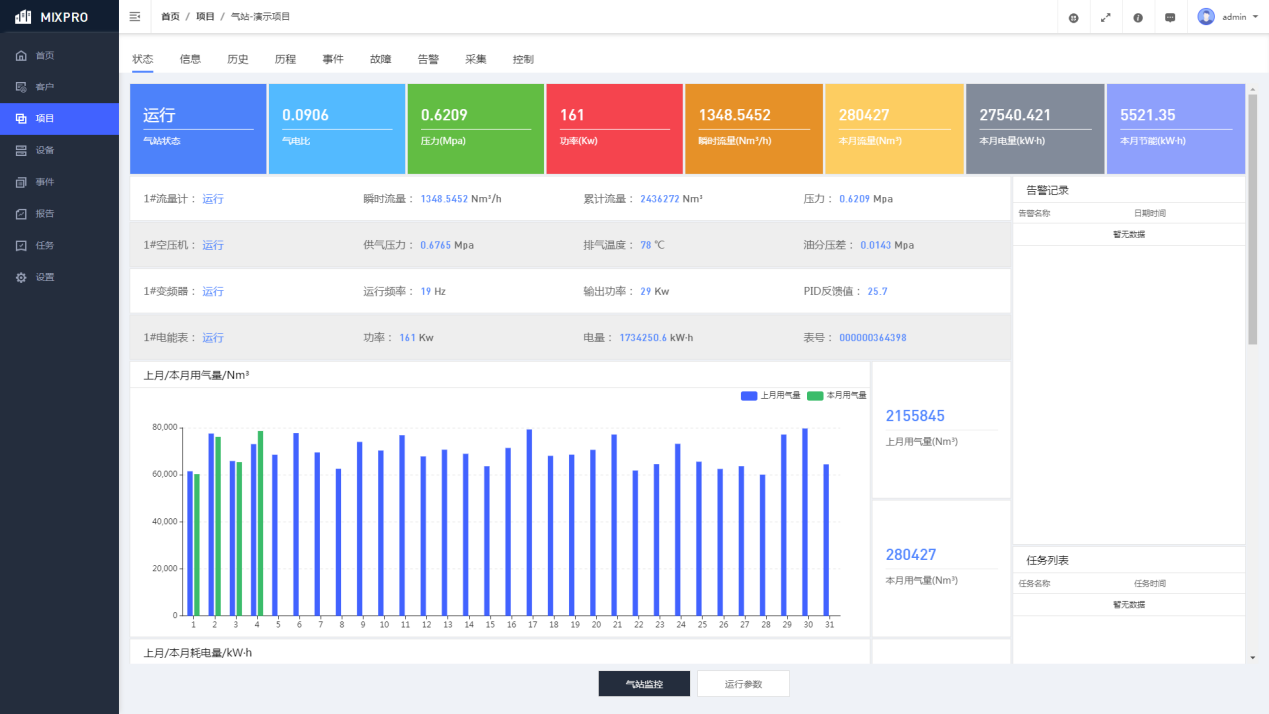Open the info icon in header
The width and height of the screenshot is (1269, 714).
tap(1138, 18)
